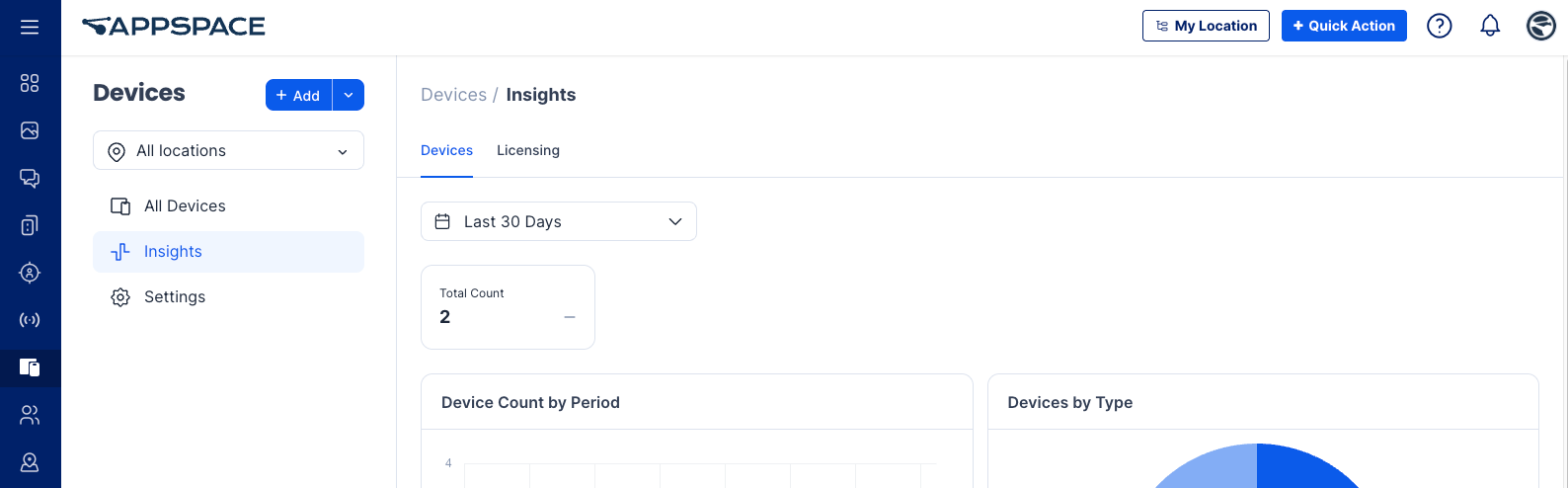
Task: Expand the All locations dropdown
Action: click(x=228, y=150)
